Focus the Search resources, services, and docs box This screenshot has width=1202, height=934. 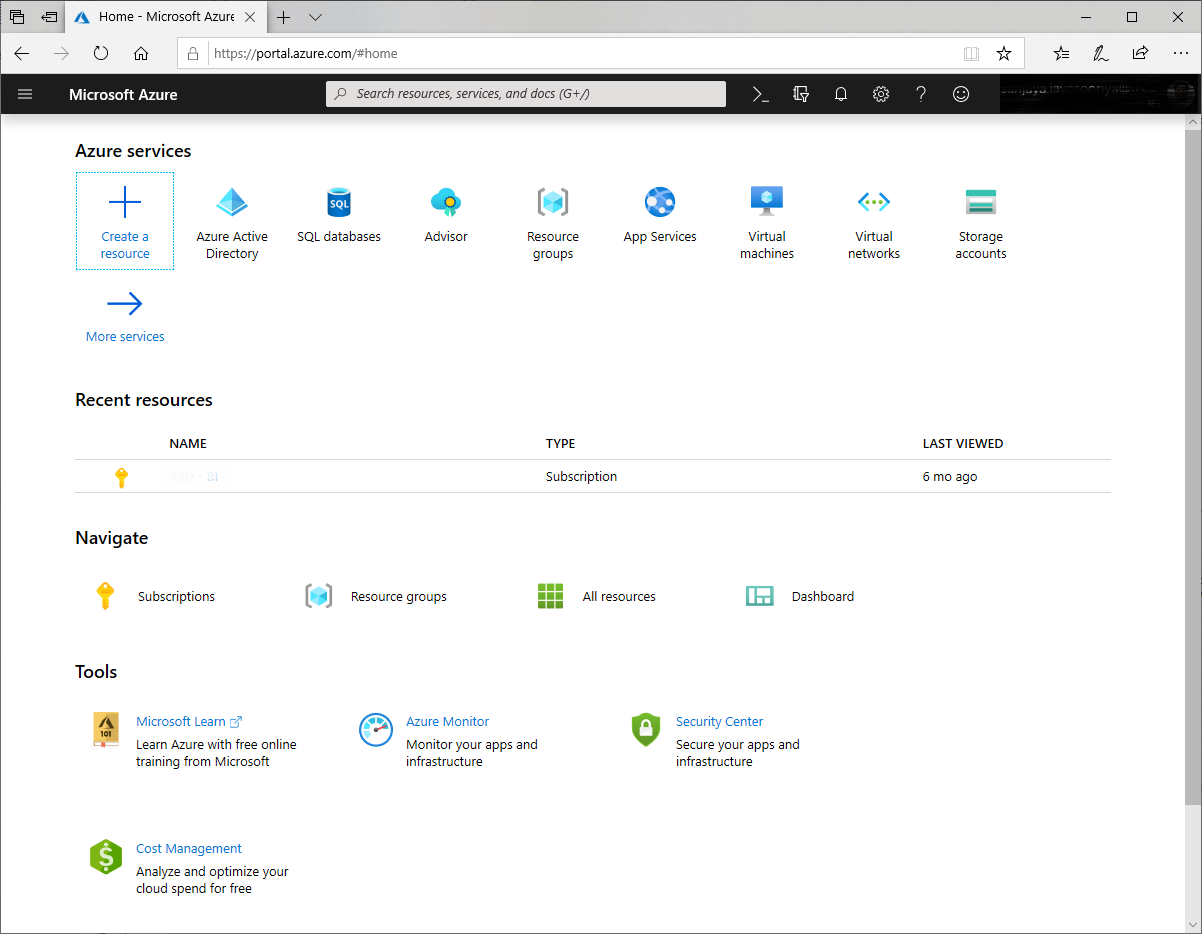tap(526, 94)
